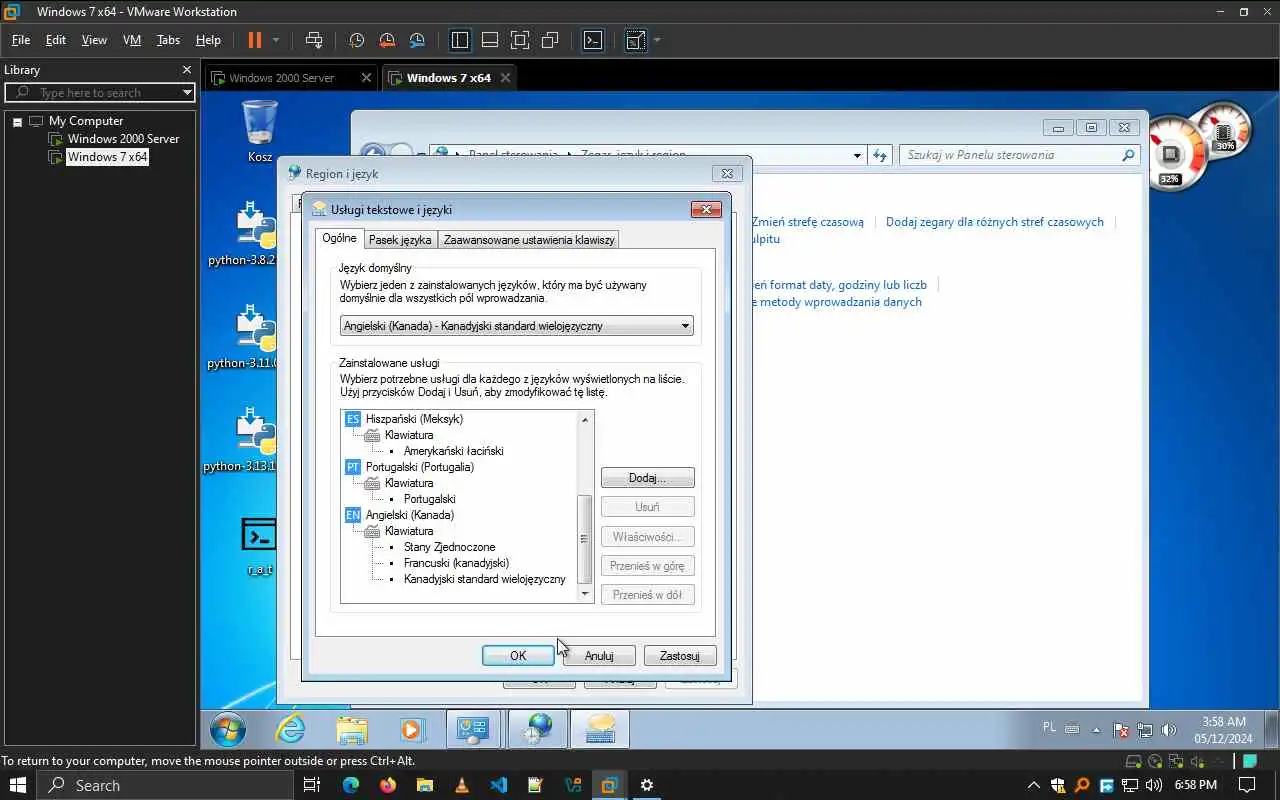Click the VMware hard disk status icon

[x=1135, y=761]
